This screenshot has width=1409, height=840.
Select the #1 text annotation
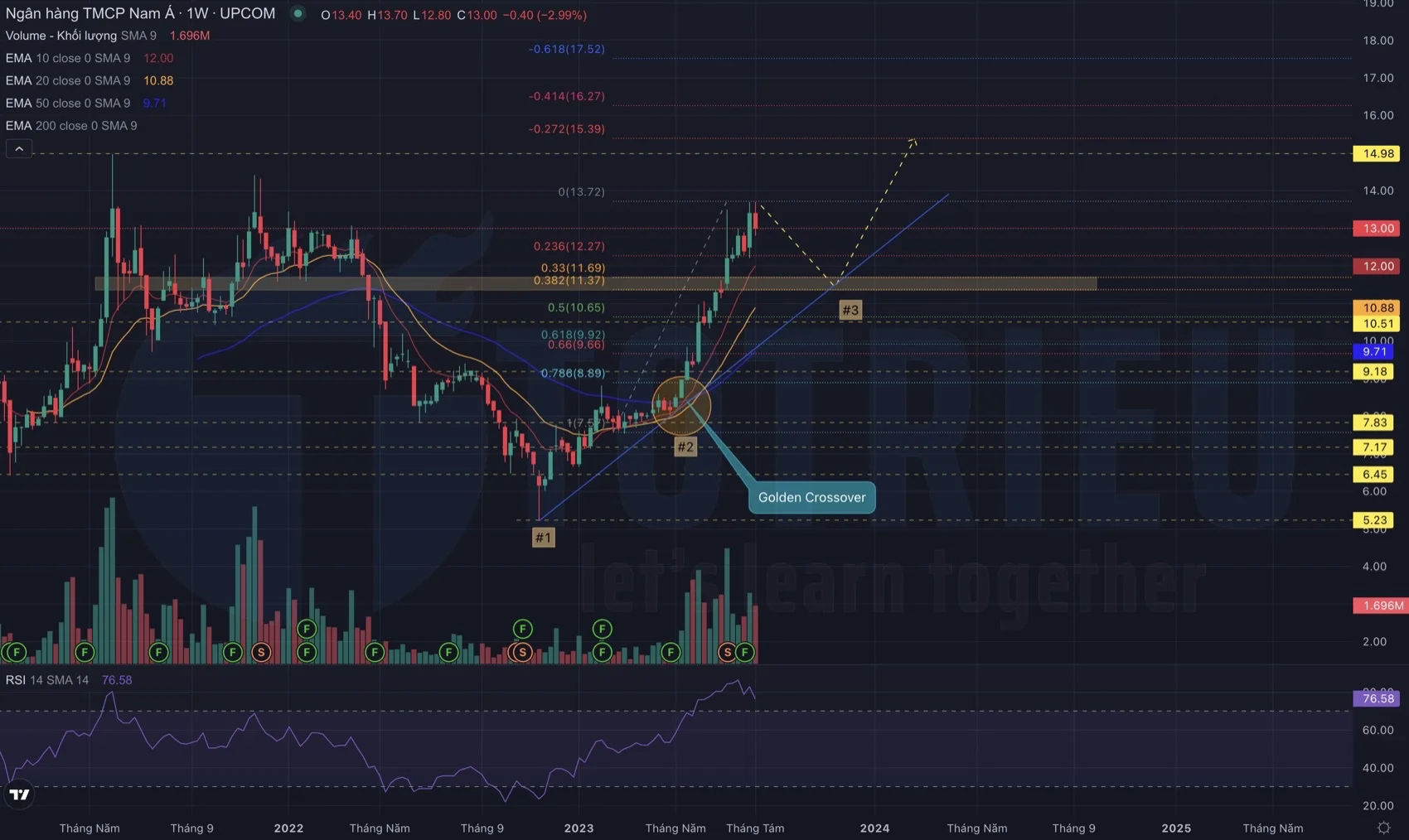point(543,538)
